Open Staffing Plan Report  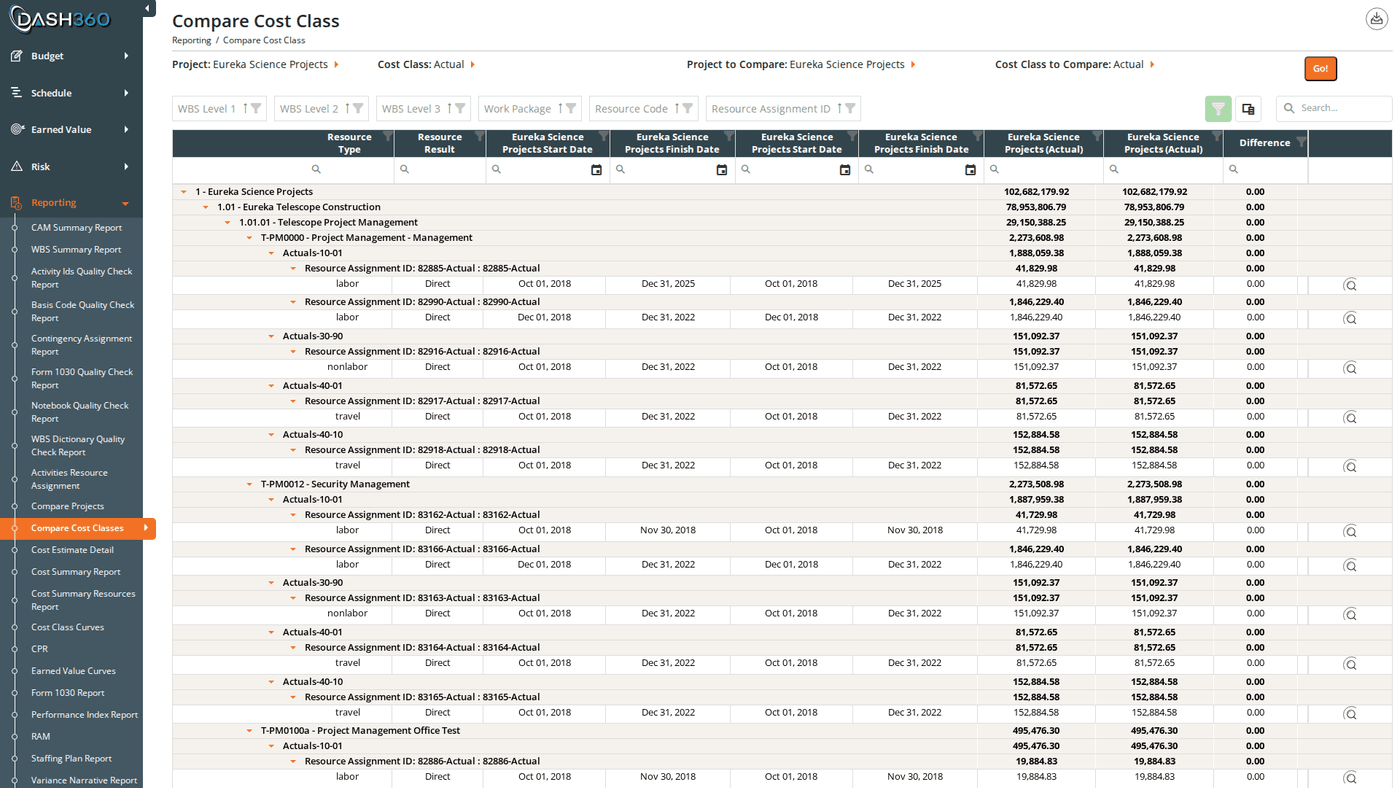(71, 759)
